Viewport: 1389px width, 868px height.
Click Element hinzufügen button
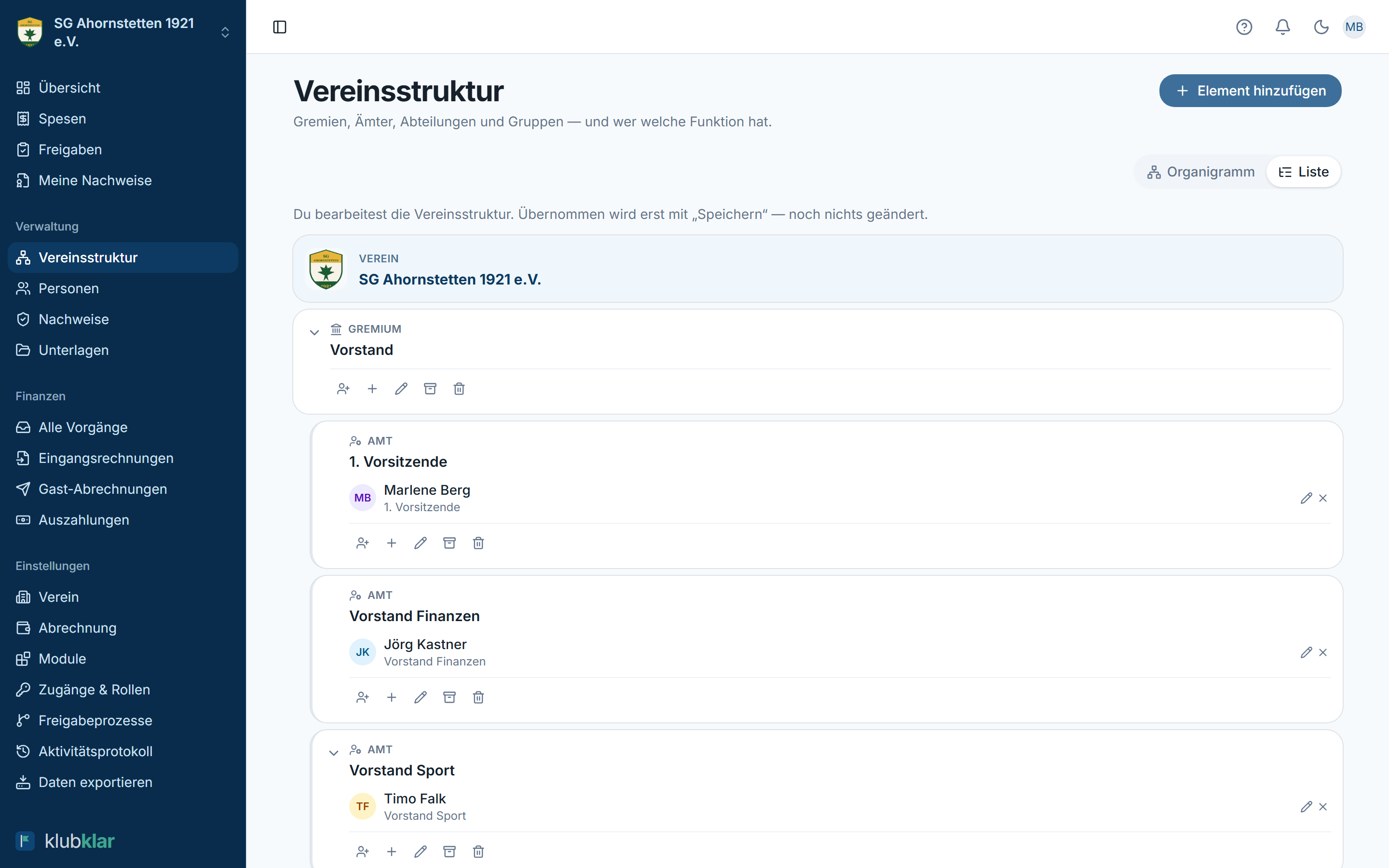(x=1250, y=91)
